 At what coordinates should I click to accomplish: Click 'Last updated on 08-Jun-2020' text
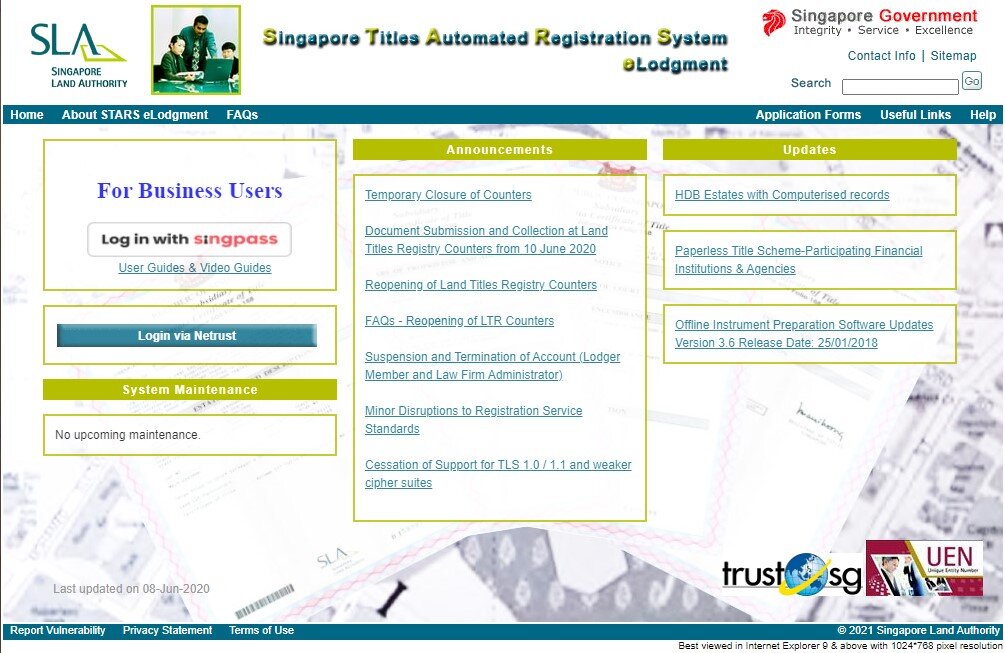point(131,588)
